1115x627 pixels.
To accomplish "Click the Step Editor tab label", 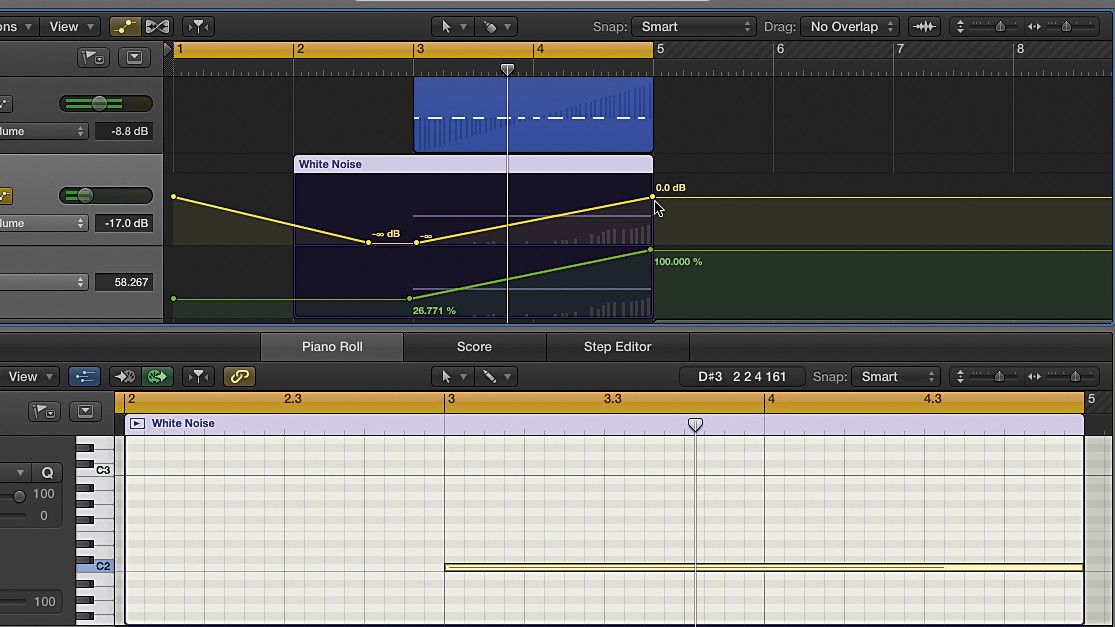I will 617,347.
